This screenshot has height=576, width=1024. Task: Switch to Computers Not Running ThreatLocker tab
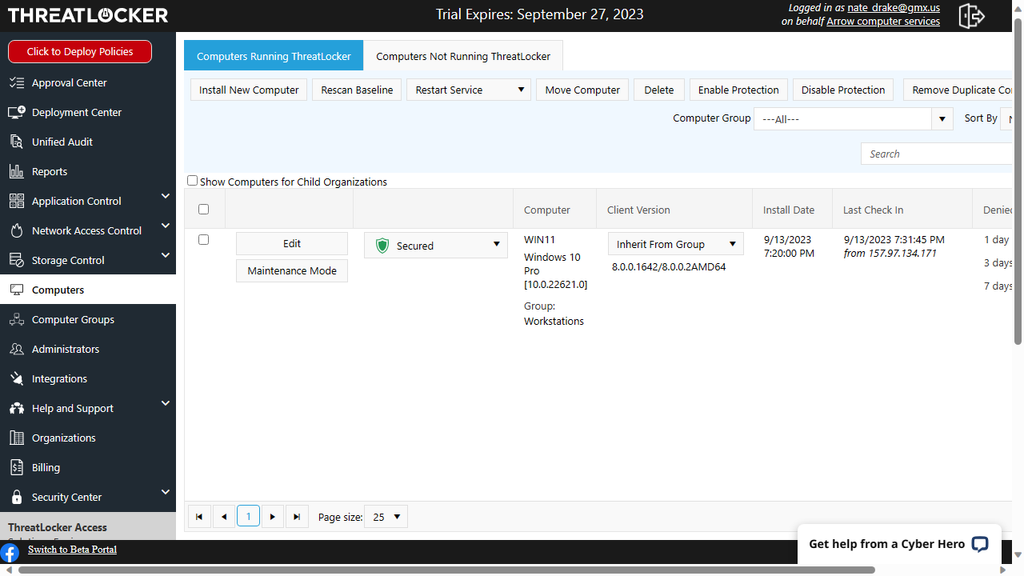click(463, 56)
